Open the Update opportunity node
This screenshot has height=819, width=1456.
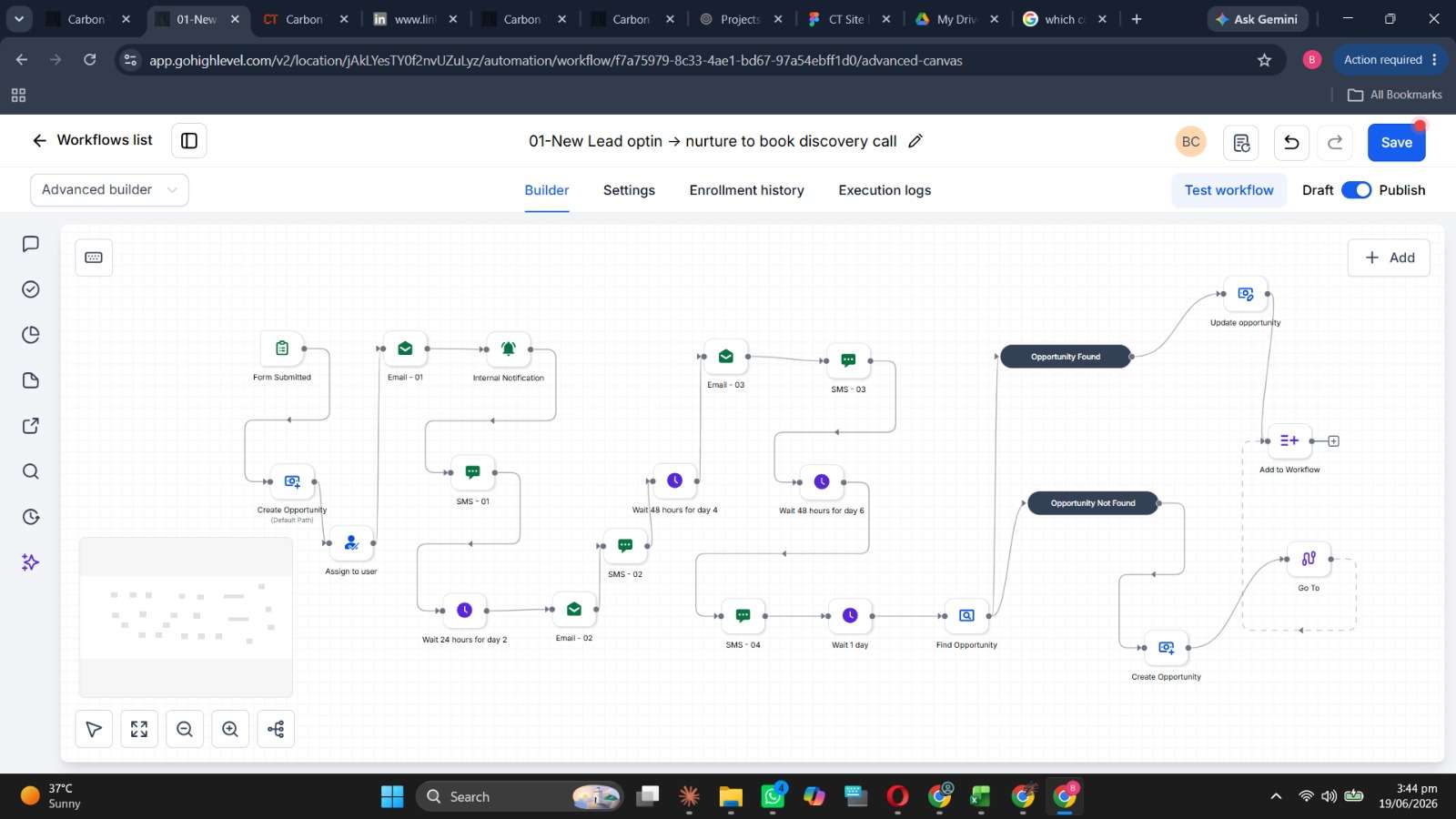[x=1246, y=294]
